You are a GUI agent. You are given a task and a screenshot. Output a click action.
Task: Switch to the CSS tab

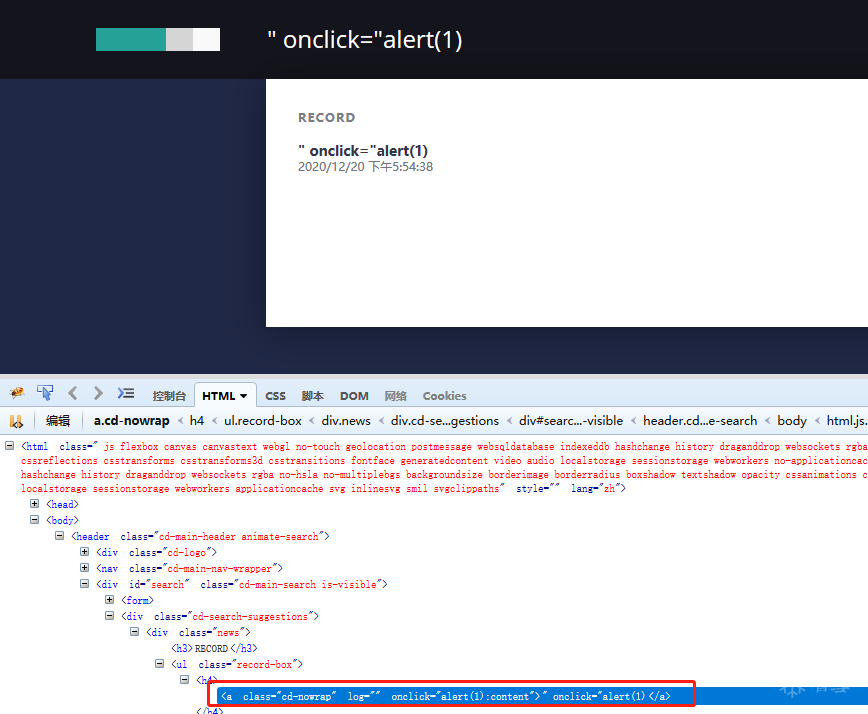(275, 396)
